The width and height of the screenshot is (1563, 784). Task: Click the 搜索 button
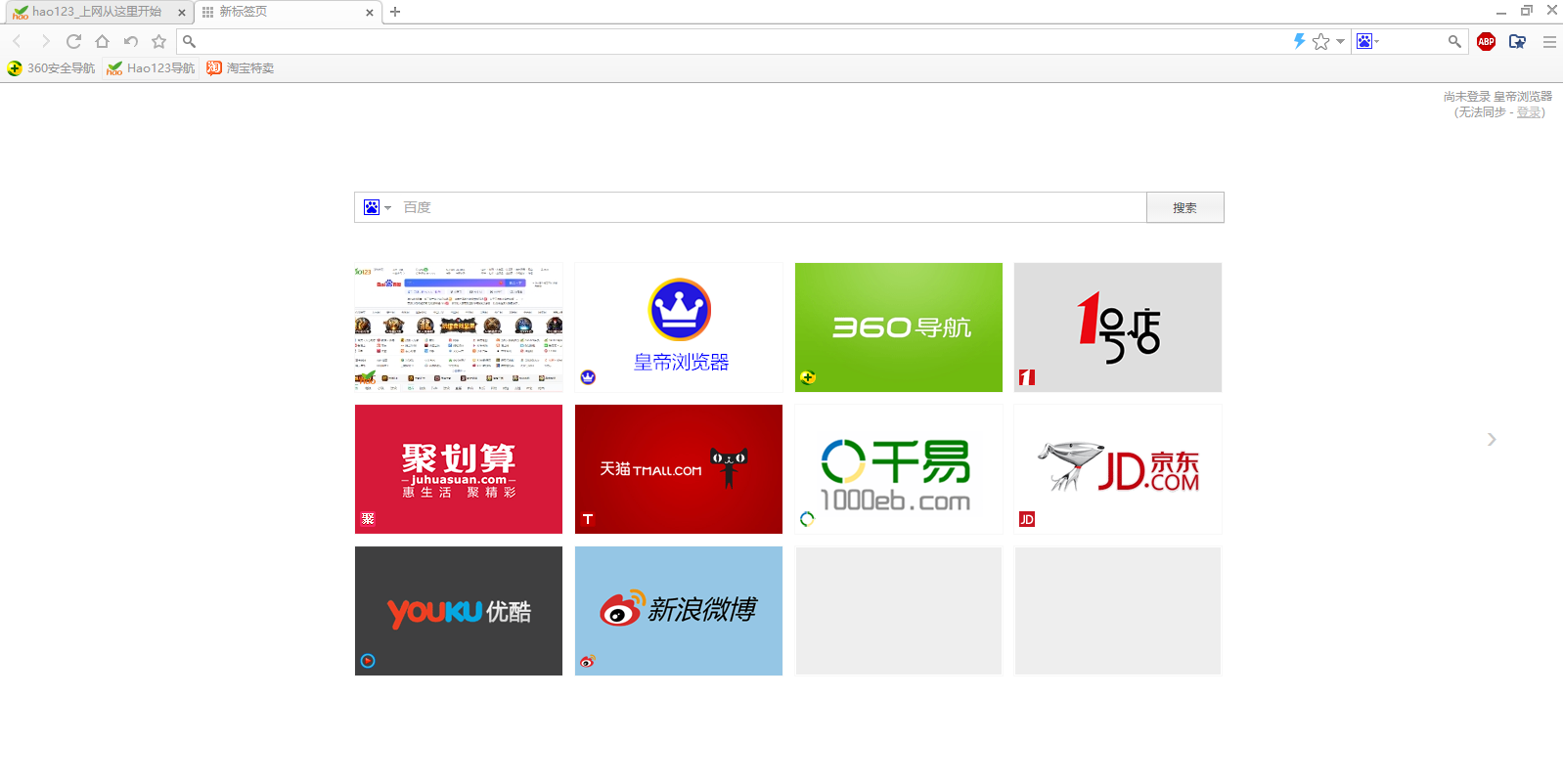click(x=1184, y=207)
